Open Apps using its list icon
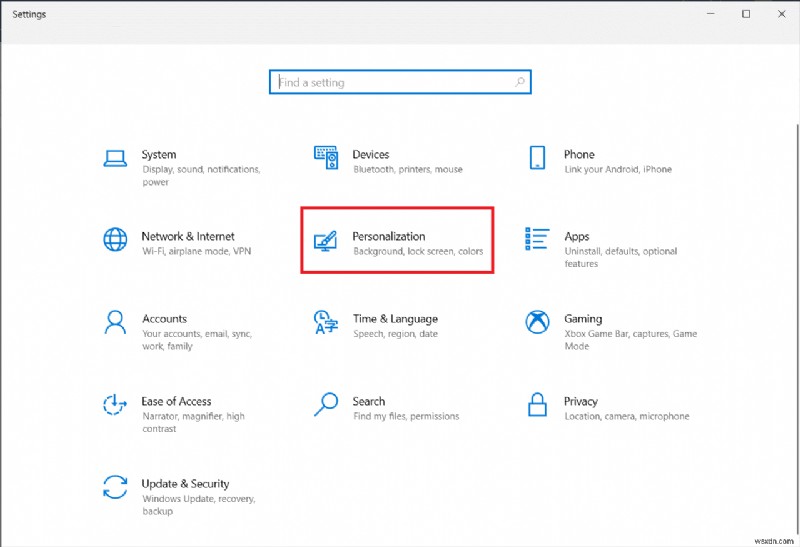800x547 pixels. 537,240
